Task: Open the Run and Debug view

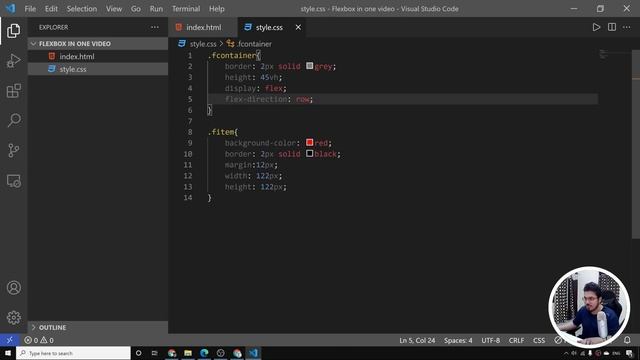Action: (x=13, y=61)
